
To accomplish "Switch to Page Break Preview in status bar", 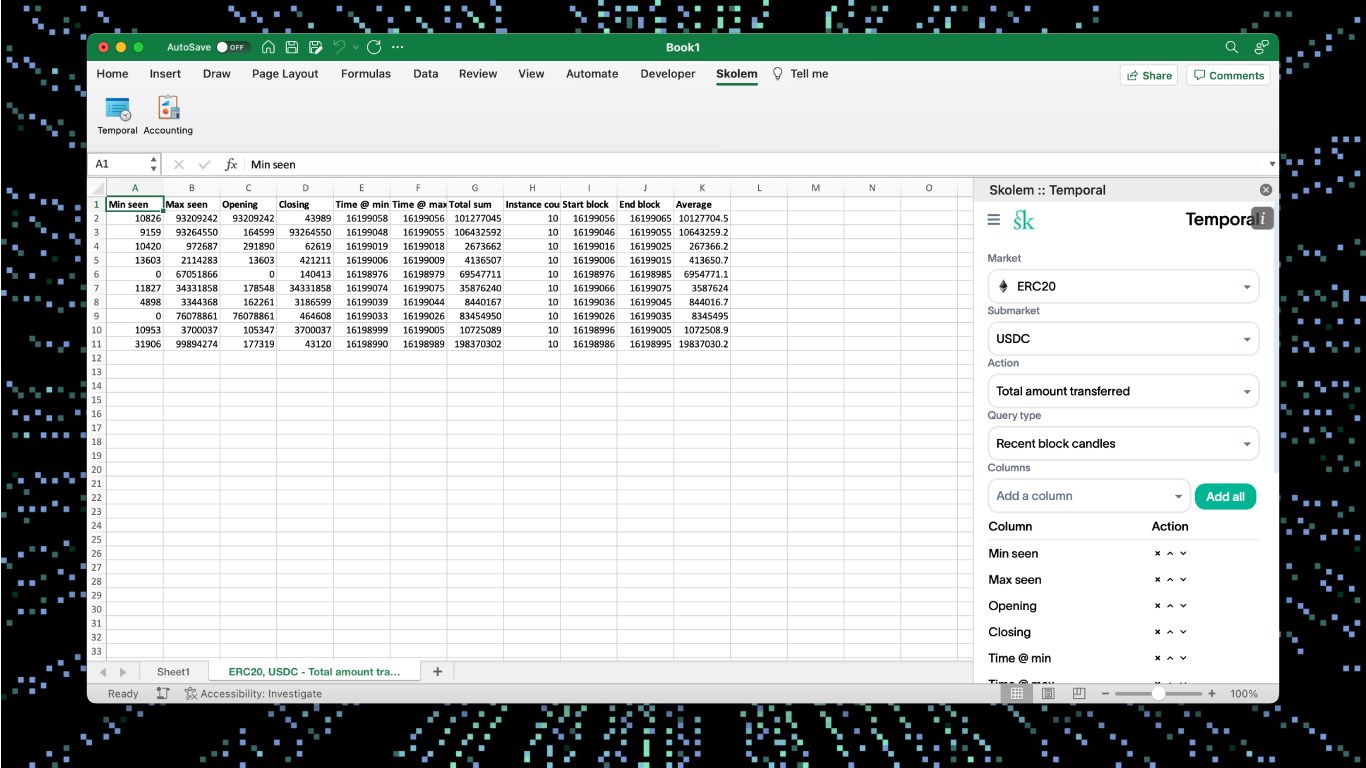I will (1079, 693).
